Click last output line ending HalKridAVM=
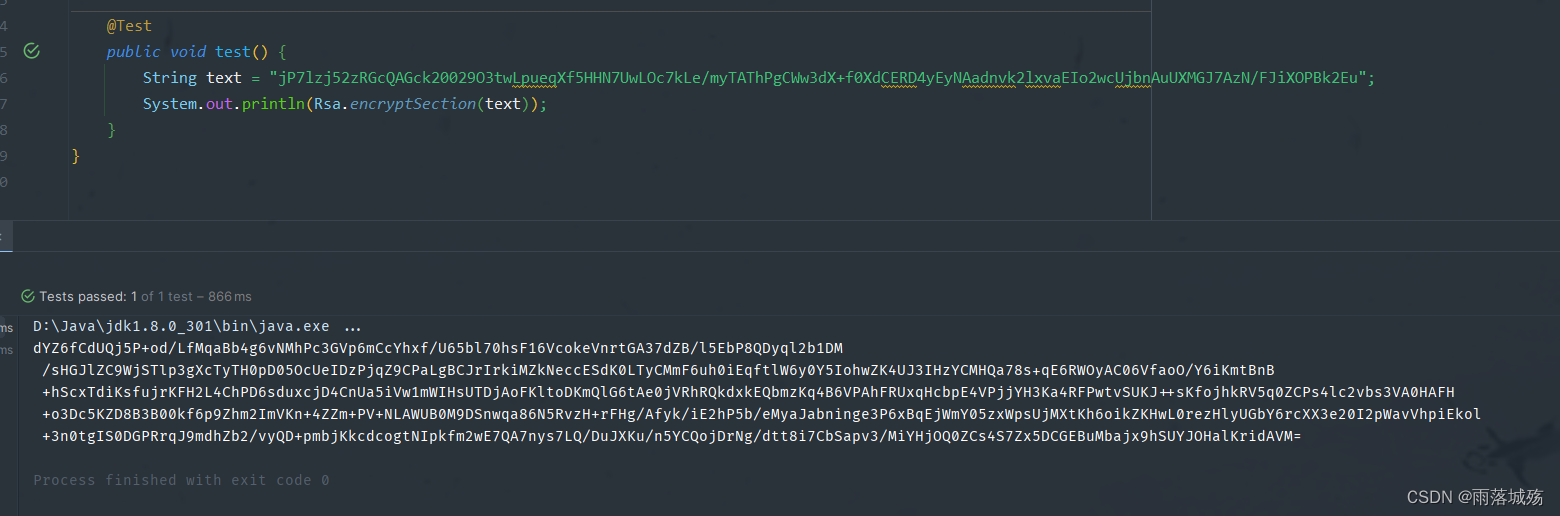Image resolution: width=1560 pixels, height=516 pixels. (671, 436)
